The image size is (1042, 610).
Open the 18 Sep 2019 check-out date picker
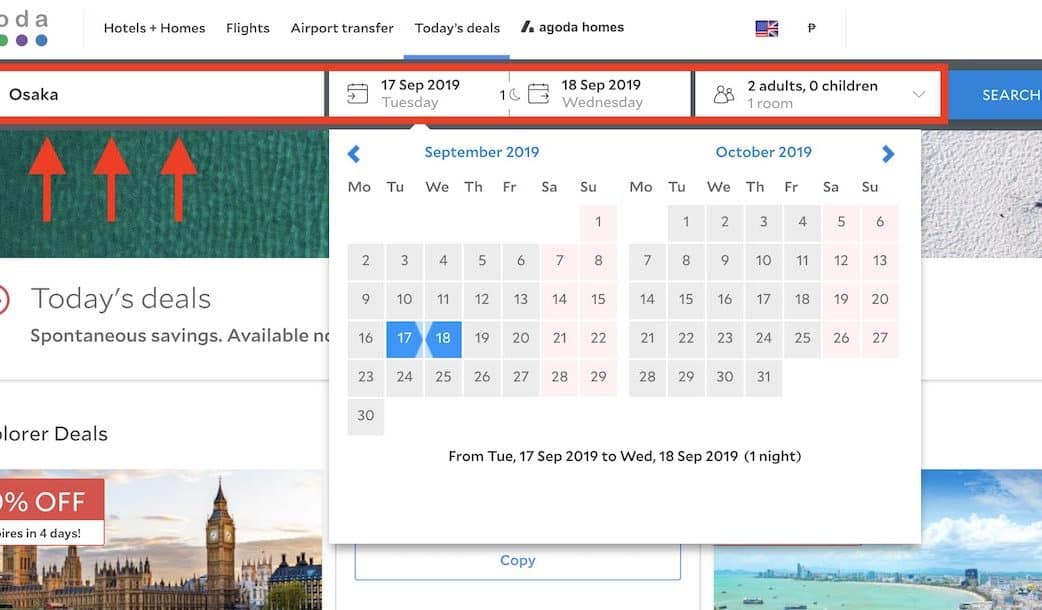click(x=601, y=93)
